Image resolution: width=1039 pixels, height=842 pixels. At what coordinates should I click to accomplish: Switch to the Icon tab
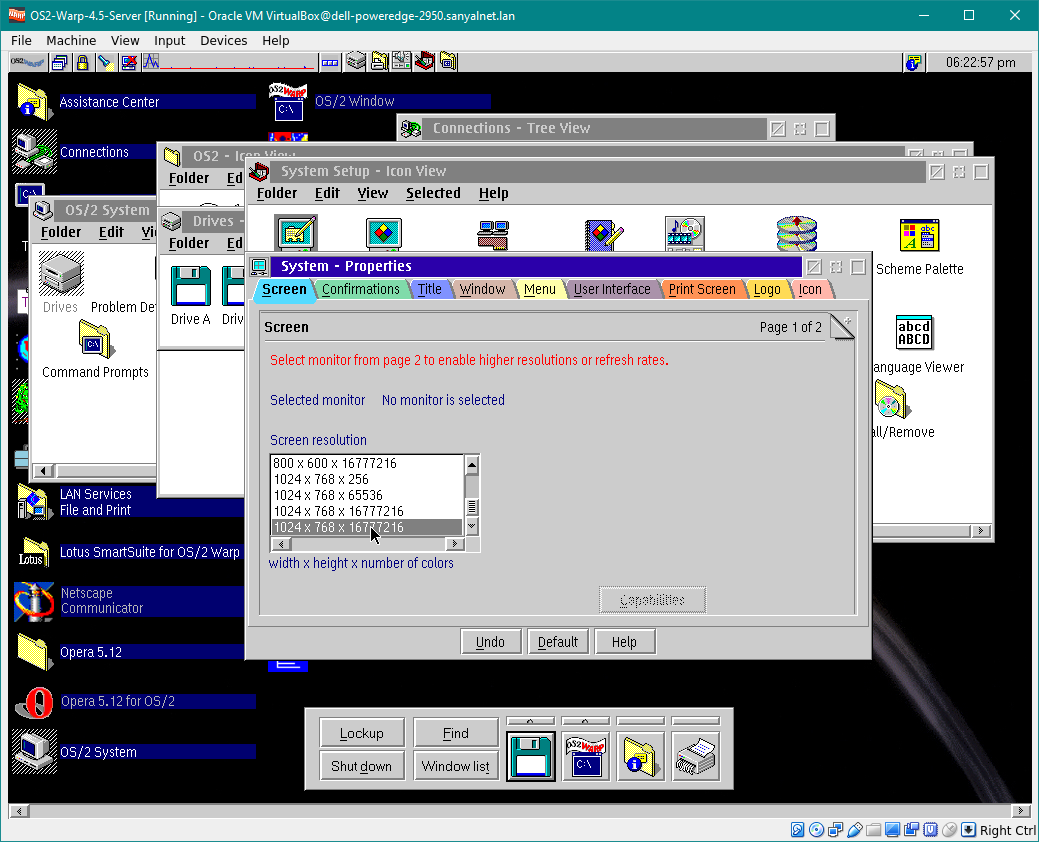click(810, 289)
